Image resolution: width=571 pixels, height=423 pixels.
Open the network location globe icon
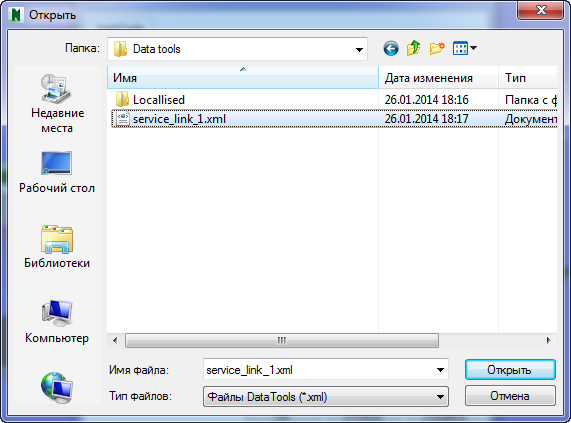(57, 387)
